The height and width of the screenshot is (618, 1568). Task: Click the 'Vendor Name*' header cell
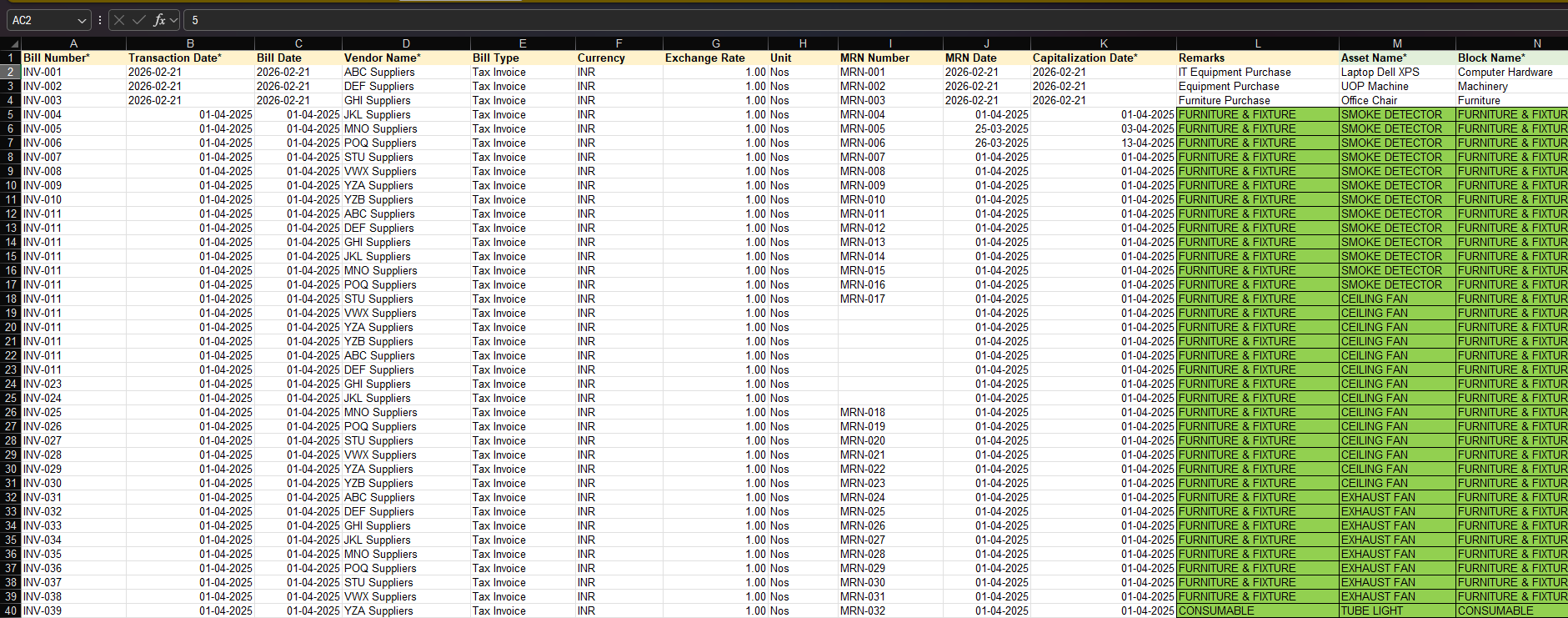pos(406,58)
